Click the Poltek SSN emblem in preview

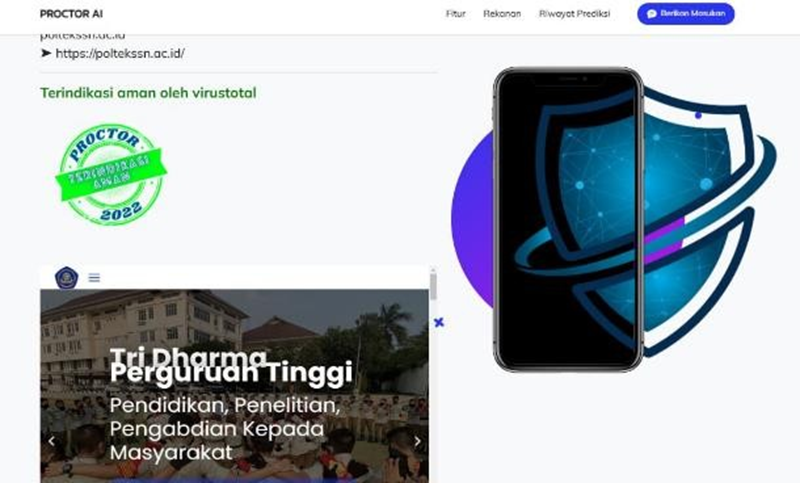tap(66, 278)
